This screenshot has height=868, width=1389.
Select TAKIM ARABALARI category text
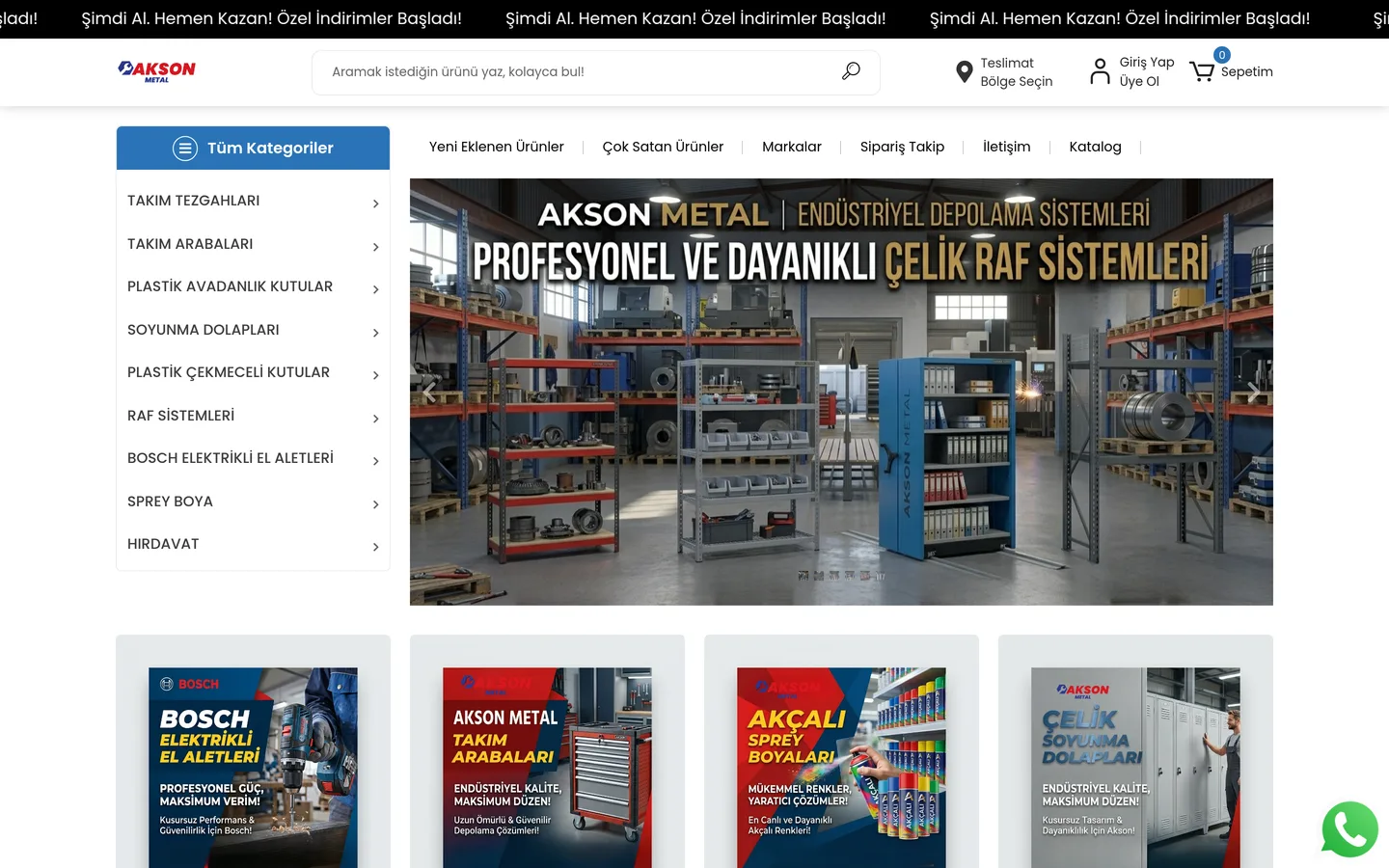click(190, 244)
